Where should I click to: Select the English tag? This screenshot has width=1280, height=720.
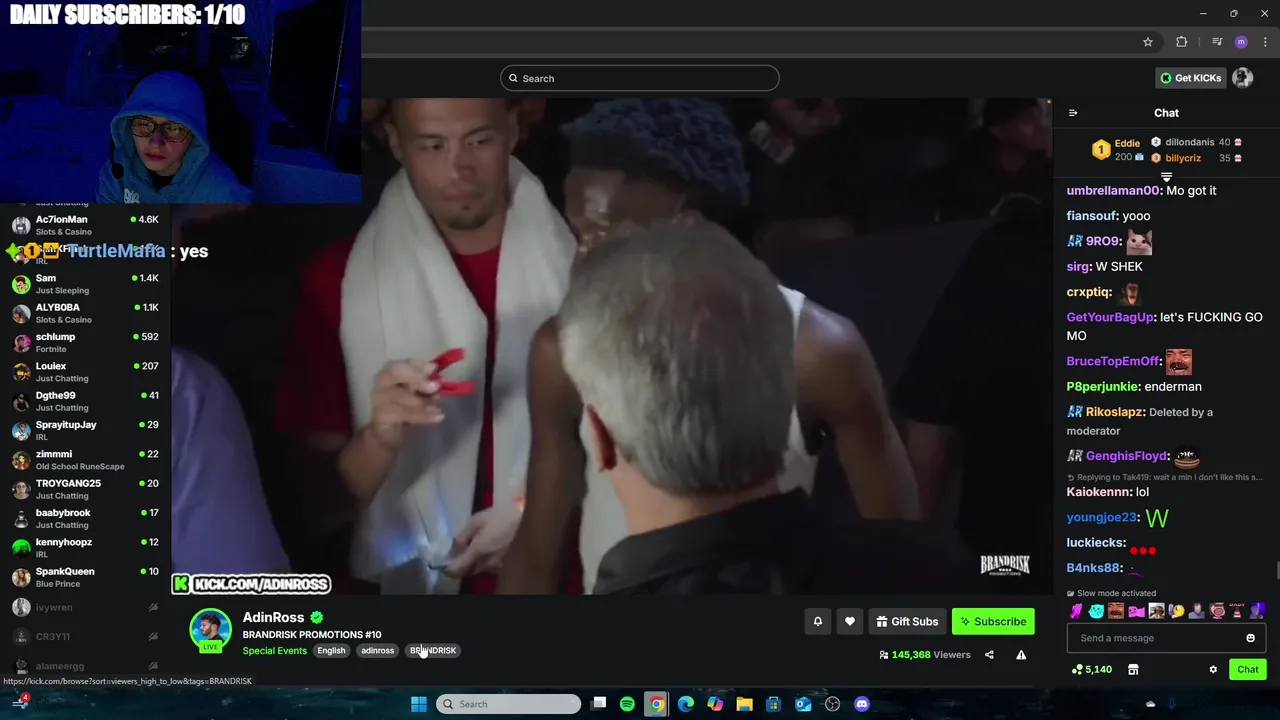click(x=331, y=650)
